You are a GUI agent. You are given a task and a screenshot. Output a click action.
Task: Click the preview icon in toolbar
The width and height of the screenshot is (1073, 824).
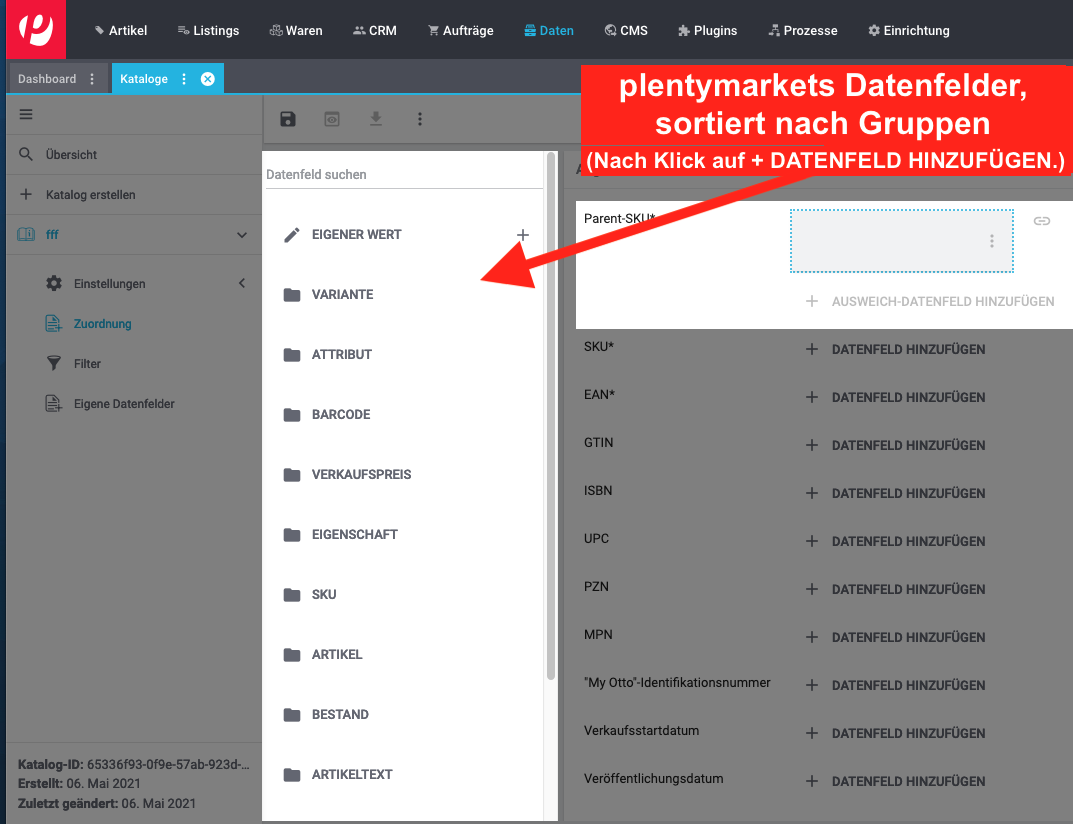(332, 119)
